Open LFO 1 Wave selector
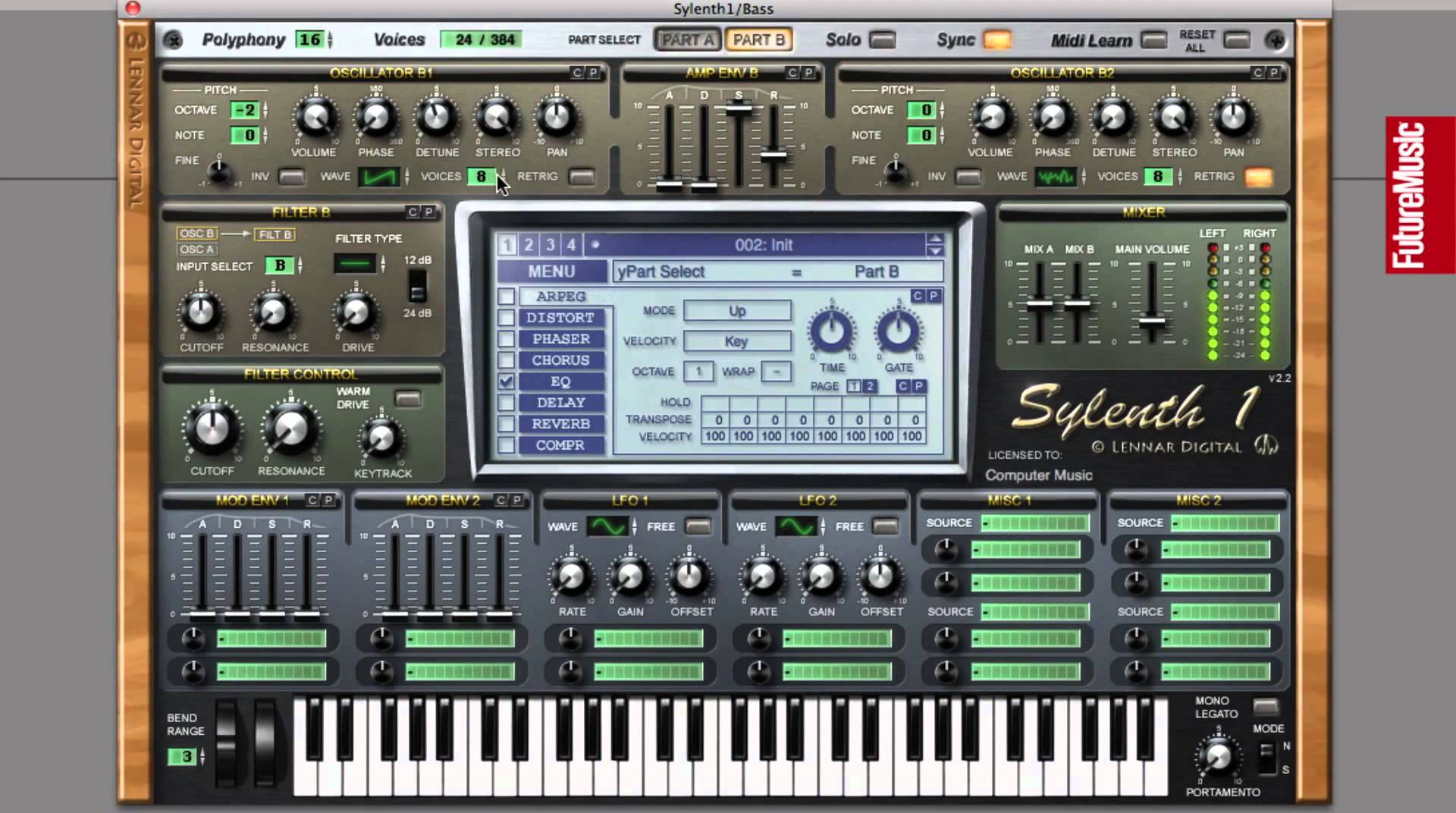Image resolution: width=1456 pixels, height=813 pixels. (608, 526)
